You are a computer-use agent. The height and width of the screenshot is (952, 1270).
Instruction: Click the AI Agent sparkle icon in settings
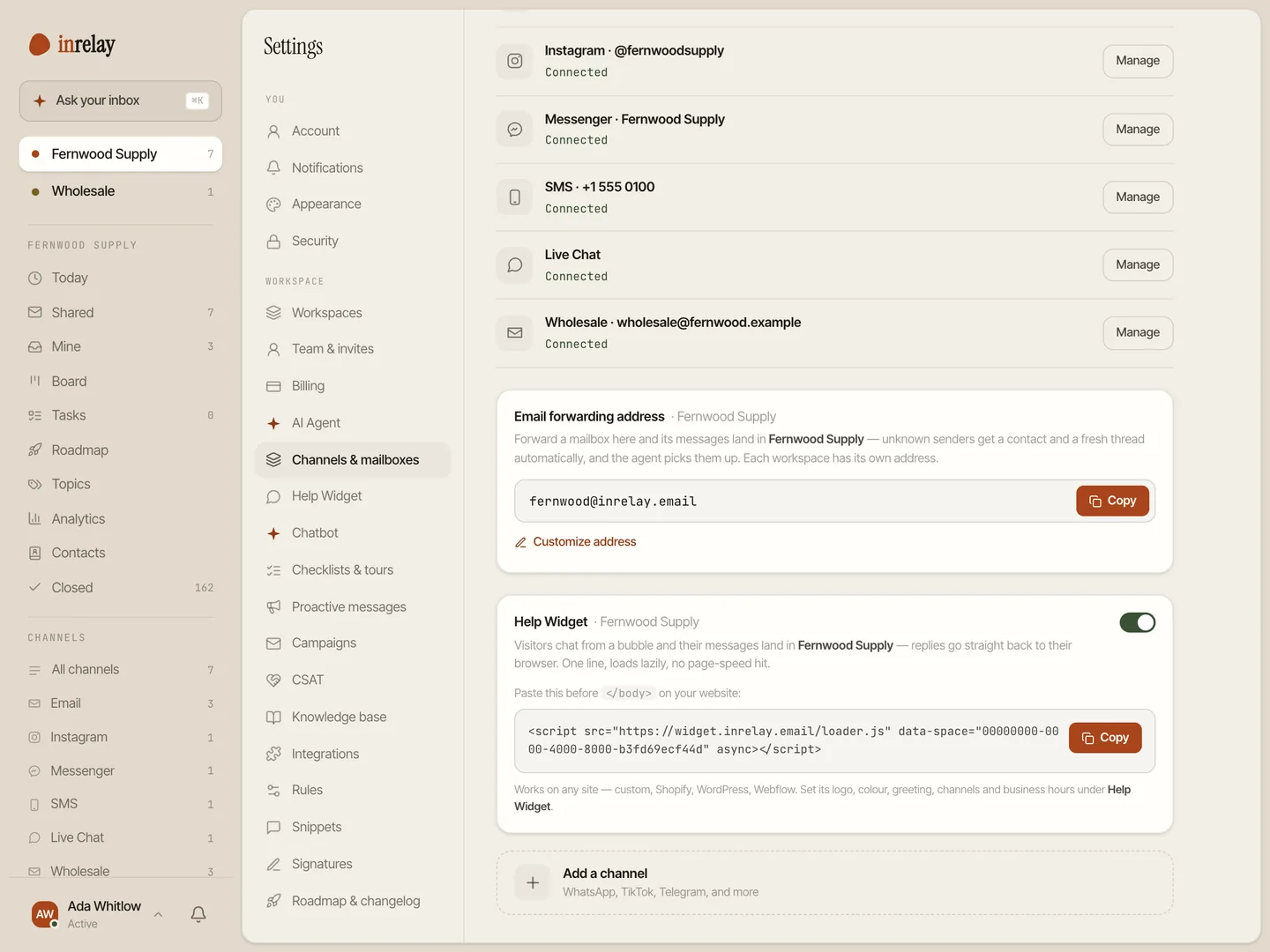(x=273, y=424)
